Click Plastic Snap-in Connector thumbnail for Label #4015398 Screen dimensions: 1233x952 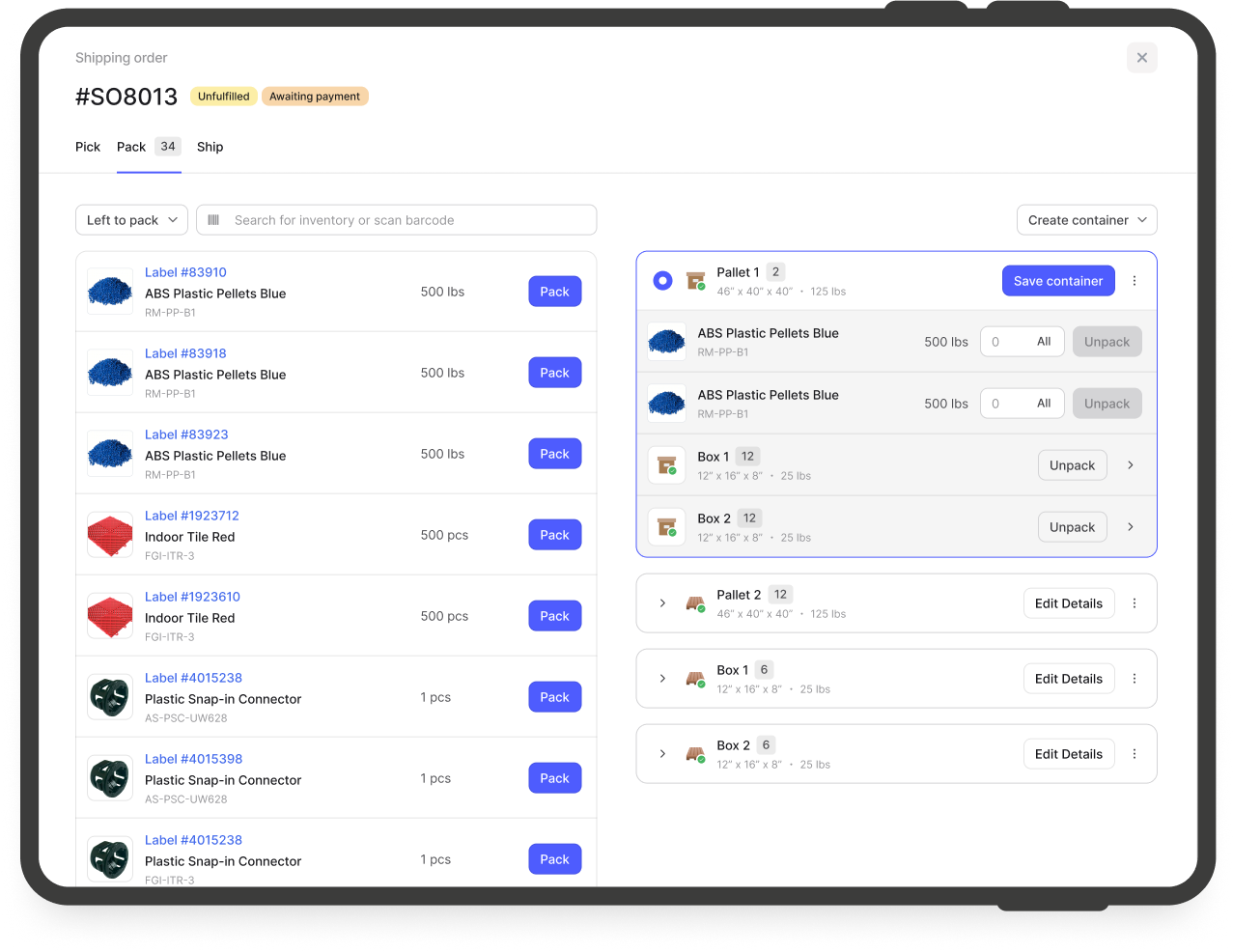[x=110, y=778]
